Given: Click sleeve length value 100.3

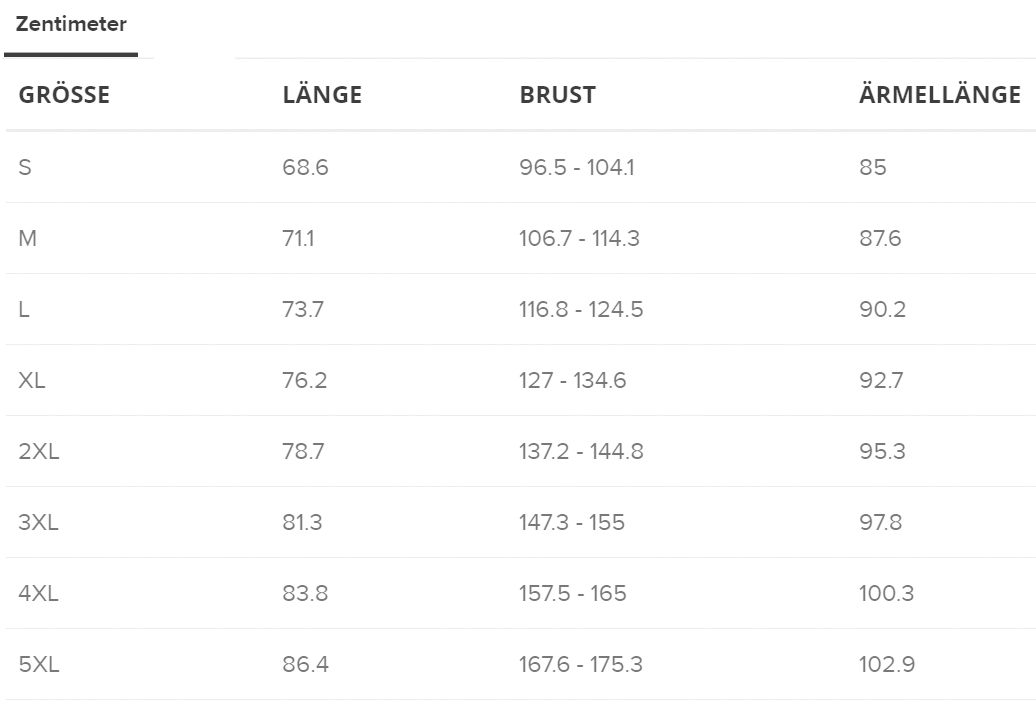Looking at the screenshot, I should [x=887, y=593].
